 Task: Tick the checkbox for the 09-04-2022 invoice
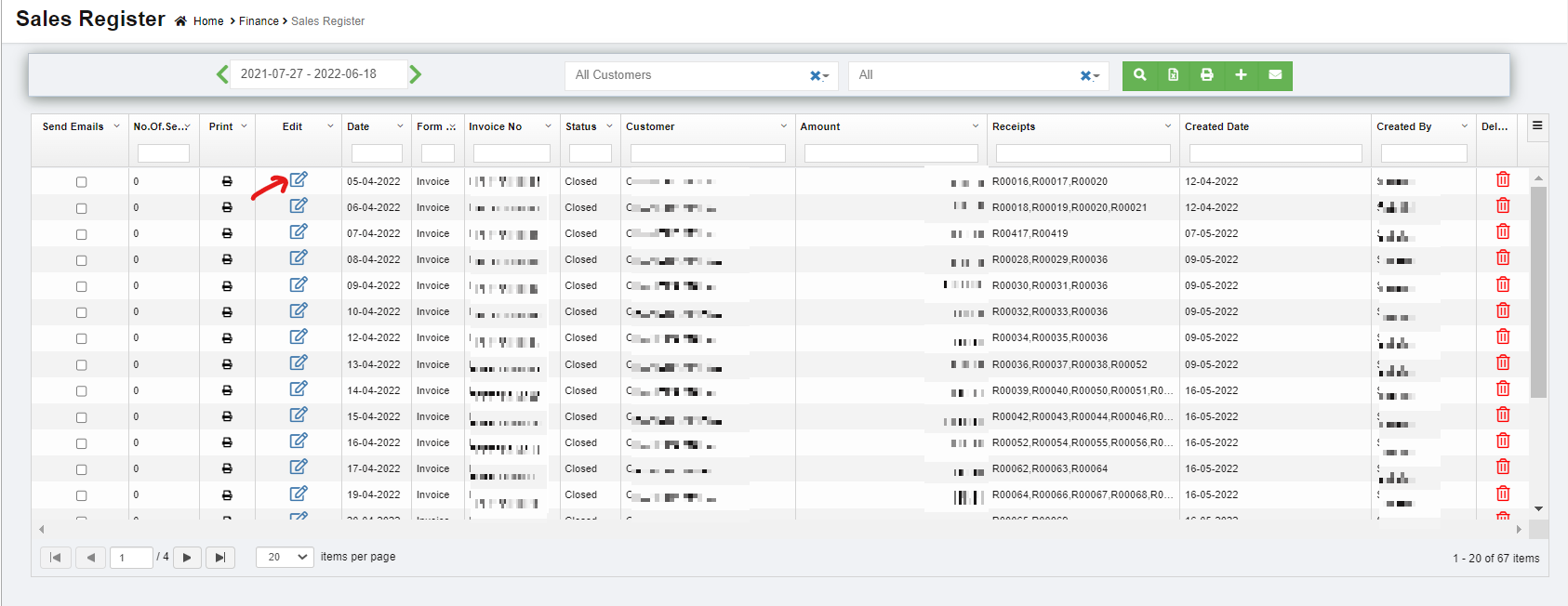82,286
